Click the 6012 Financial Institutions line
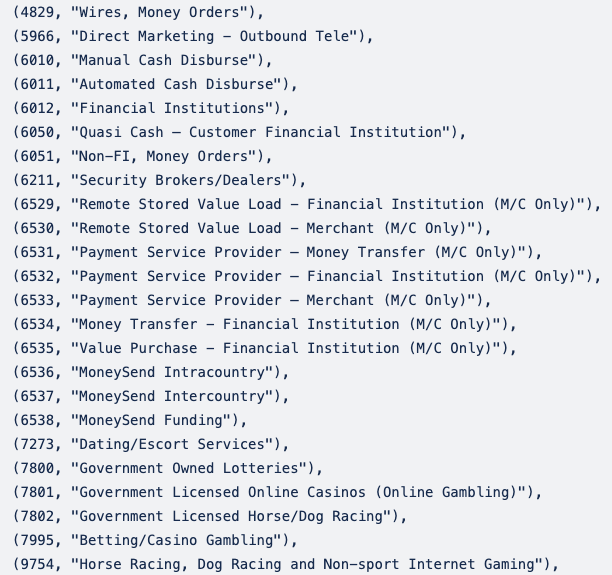612x575 pixels. pyautogui.click(x=151, y=108)
